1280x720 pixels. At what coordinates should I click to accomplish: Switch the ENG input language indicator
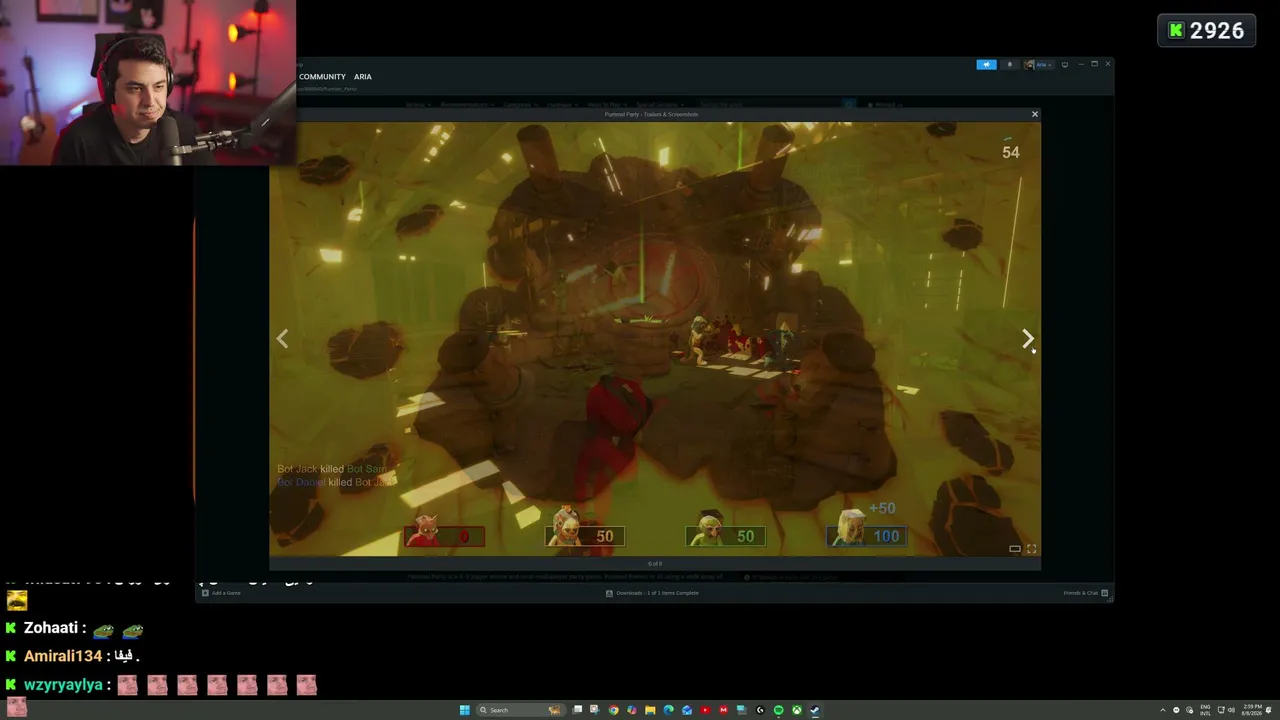pos(1205,710)
